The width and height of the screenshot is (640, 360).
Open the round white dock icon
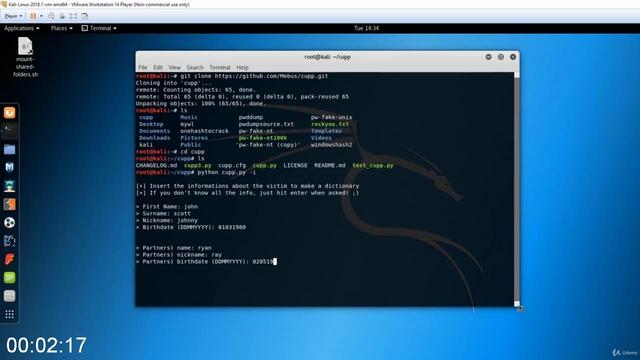[9, 222]
